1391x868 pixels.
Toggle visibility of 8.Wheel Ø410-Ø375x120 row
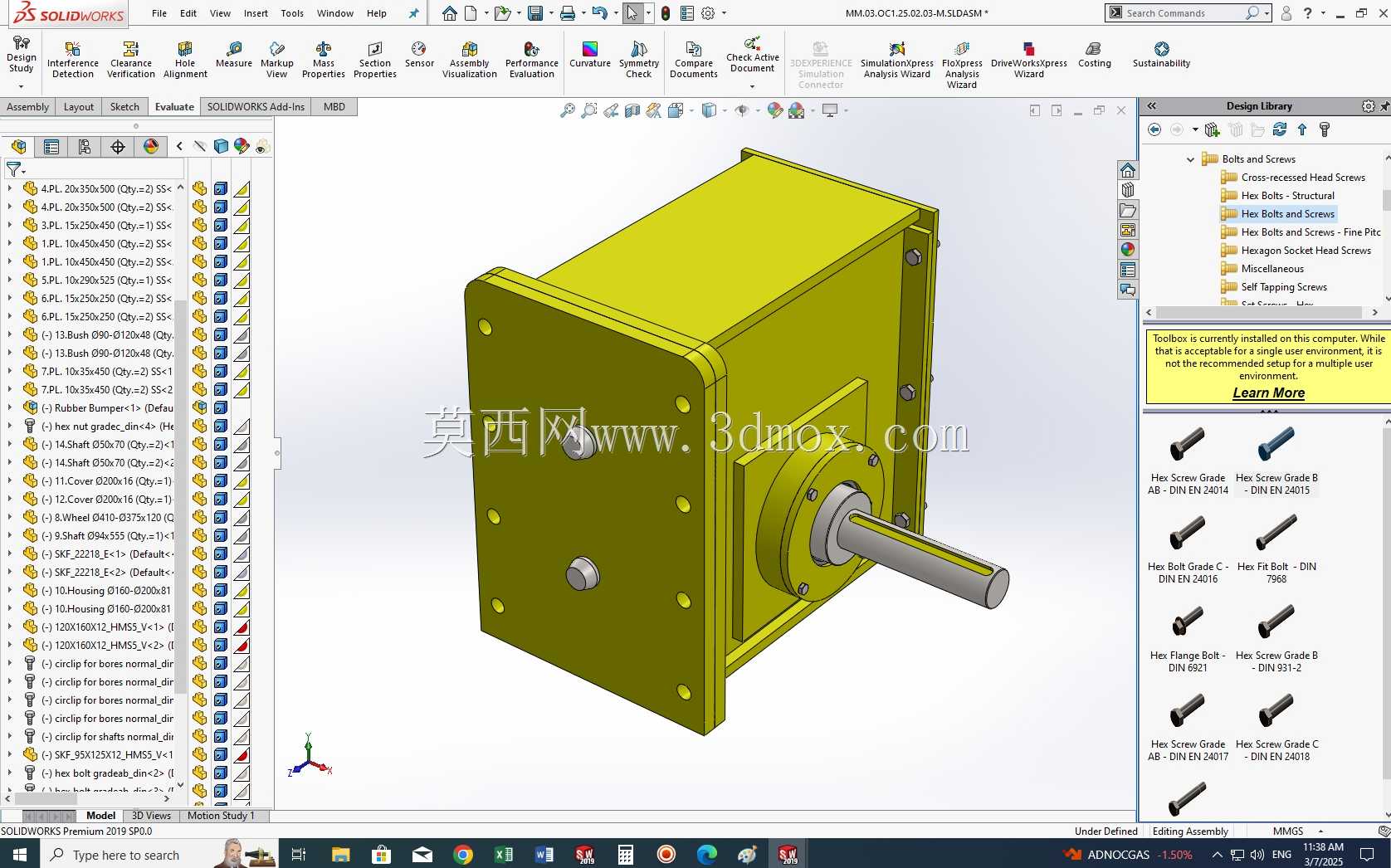pyautogui.click(x=200, y=517)
